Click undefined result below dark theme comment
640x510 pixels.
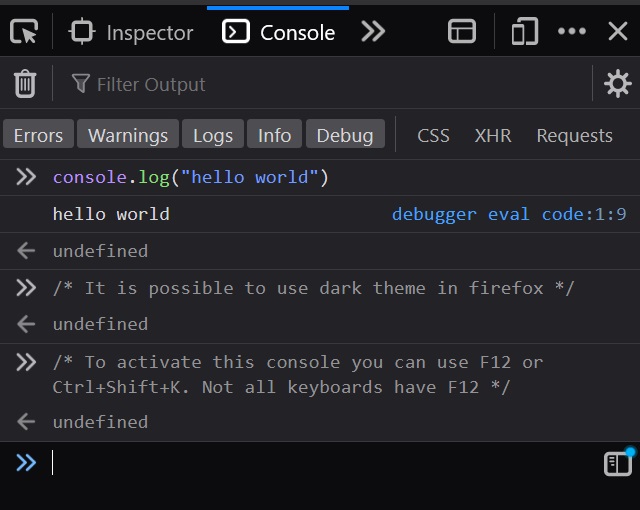pos(100,324)
